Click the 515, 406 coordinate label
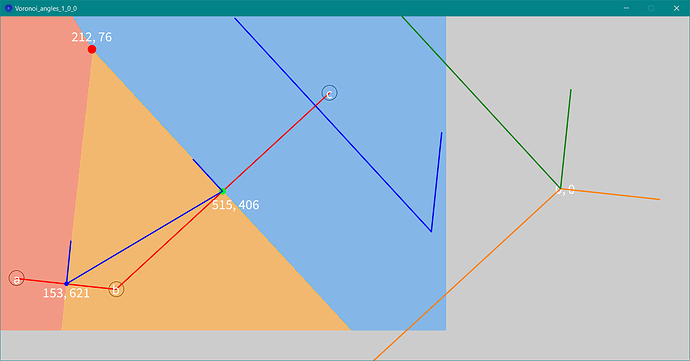 (235, 205)
